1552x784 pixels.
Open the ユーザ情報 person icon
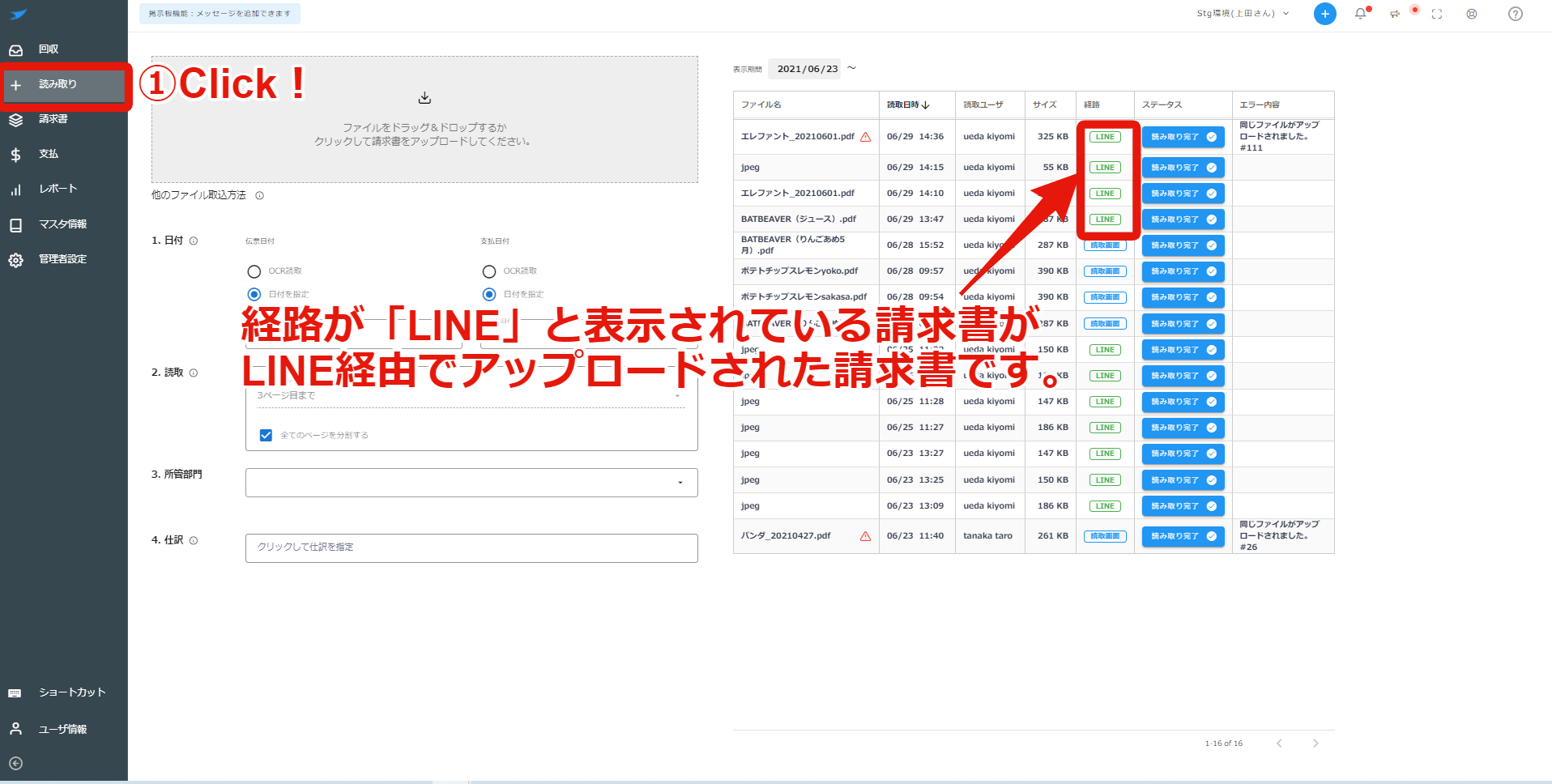[x=15, y=729]
